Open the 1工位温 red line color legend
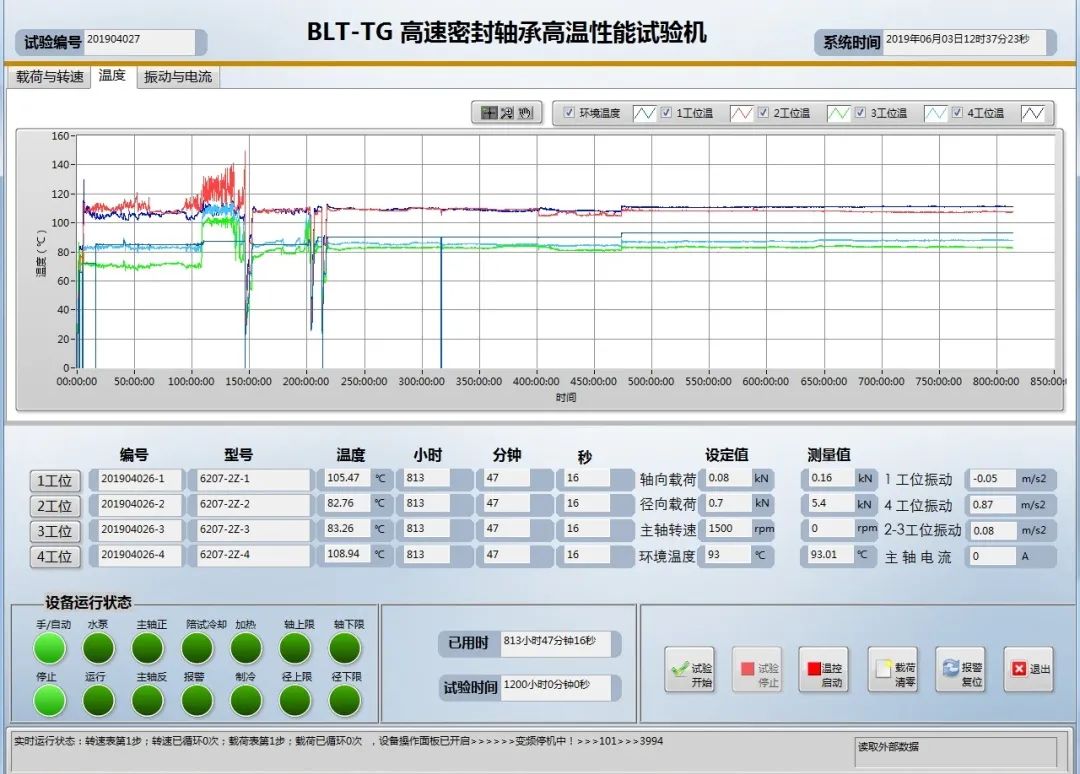 (x=741, y=113)
